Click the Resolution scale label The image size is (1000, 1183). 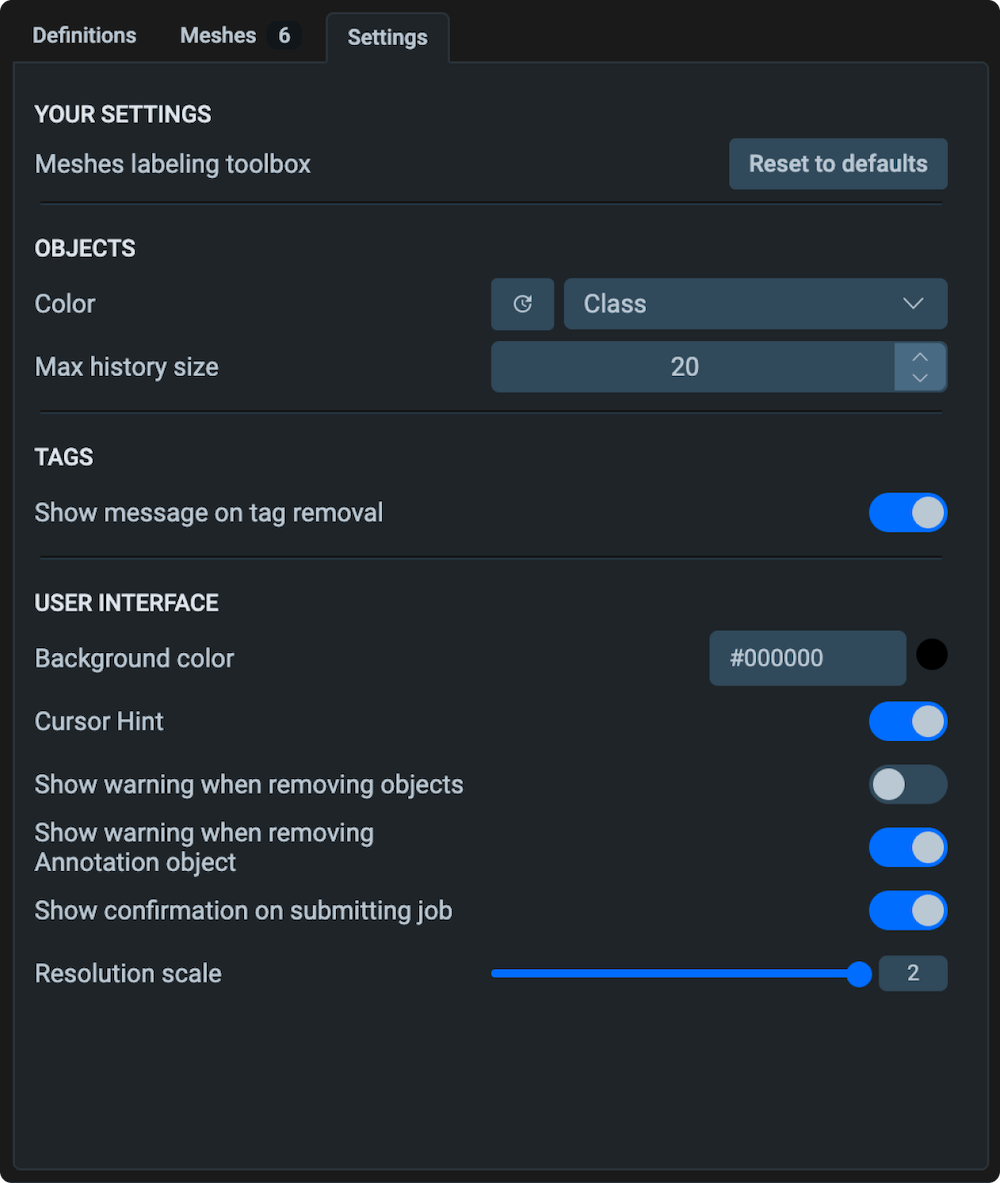(x=128, y=973)
